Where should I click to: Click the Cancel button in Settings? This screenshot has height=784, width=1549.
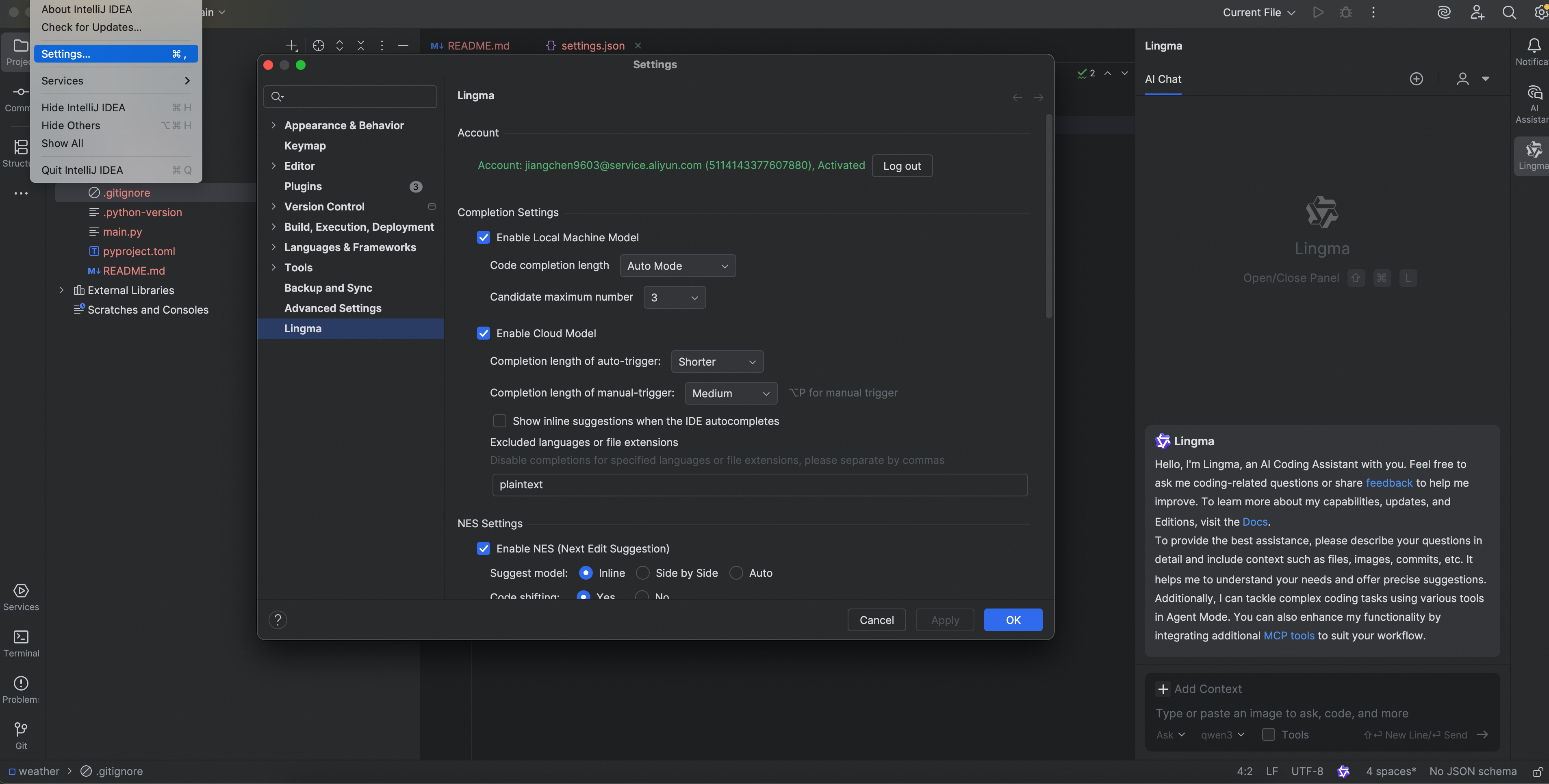[876, 620]
